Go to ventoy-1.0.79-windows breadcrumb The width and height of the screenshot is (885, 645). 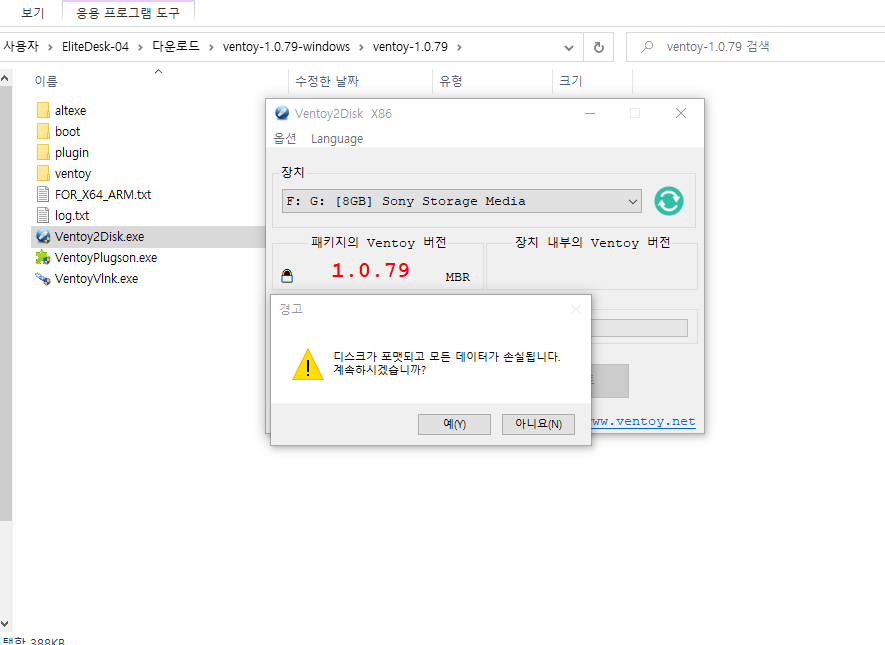click(x=286, y=46)
